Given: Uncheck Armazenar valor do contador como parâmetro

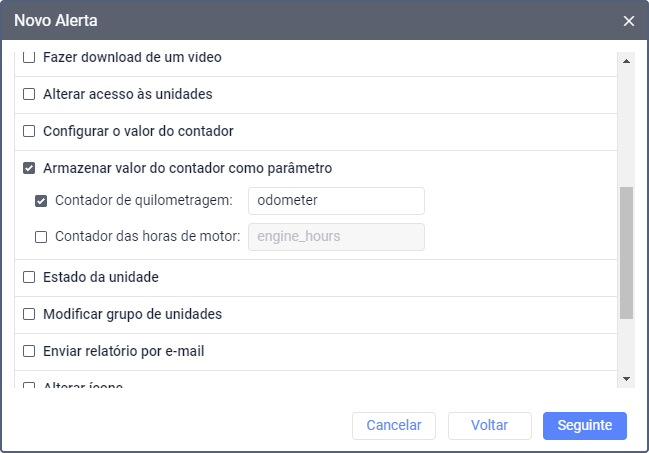Looking at the screenshot, I should (29, 168).
